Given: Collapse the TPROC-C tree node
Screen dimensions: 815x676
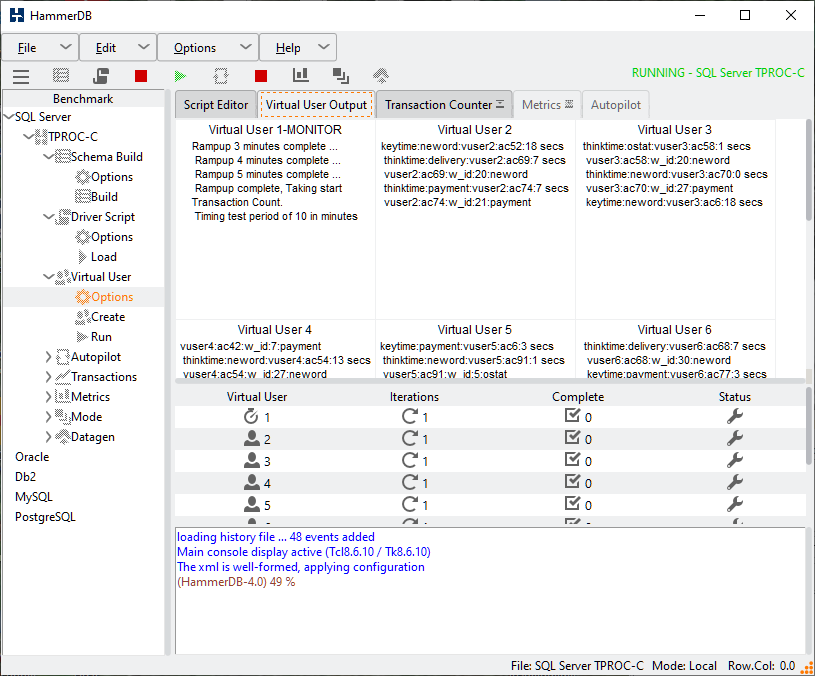Looking at the screenshot, I should pyautogui.click(x=29, y=137).
